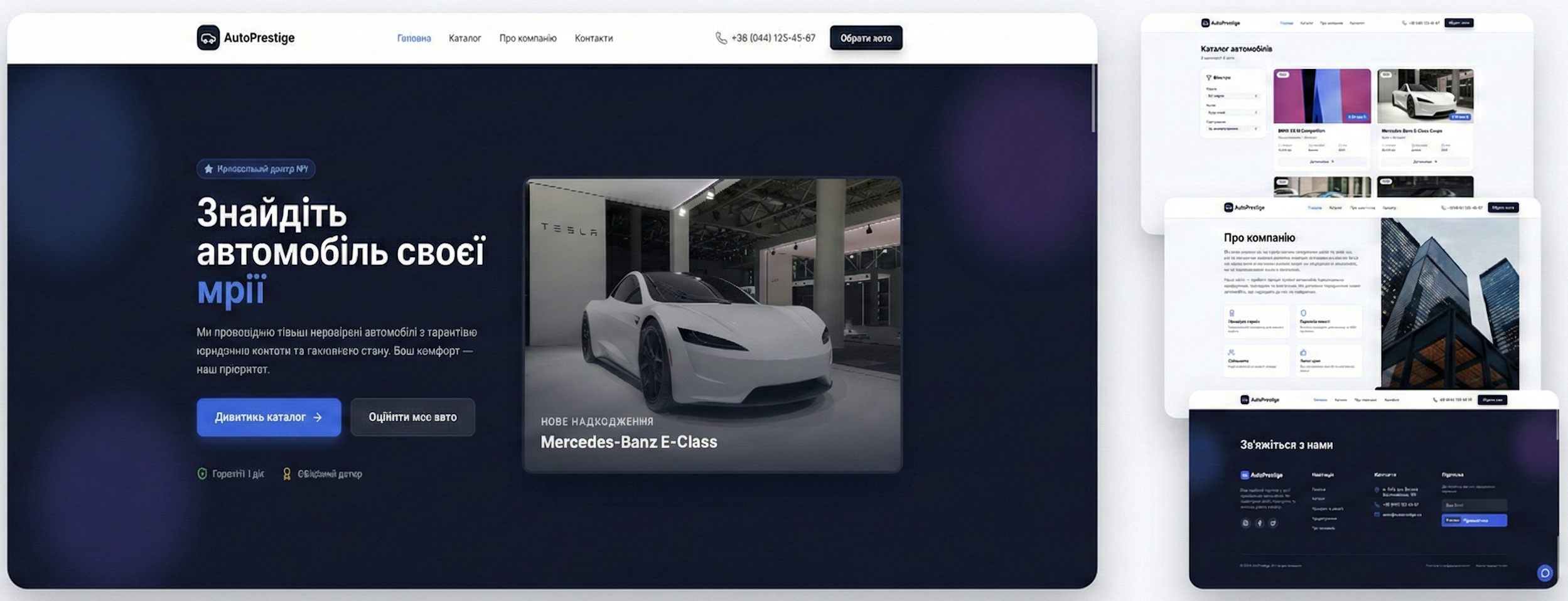The width and height of the screenshot is (1568, 601).
Task: Open the Контакти nav item on main page
Action: (x=594, y=38)
